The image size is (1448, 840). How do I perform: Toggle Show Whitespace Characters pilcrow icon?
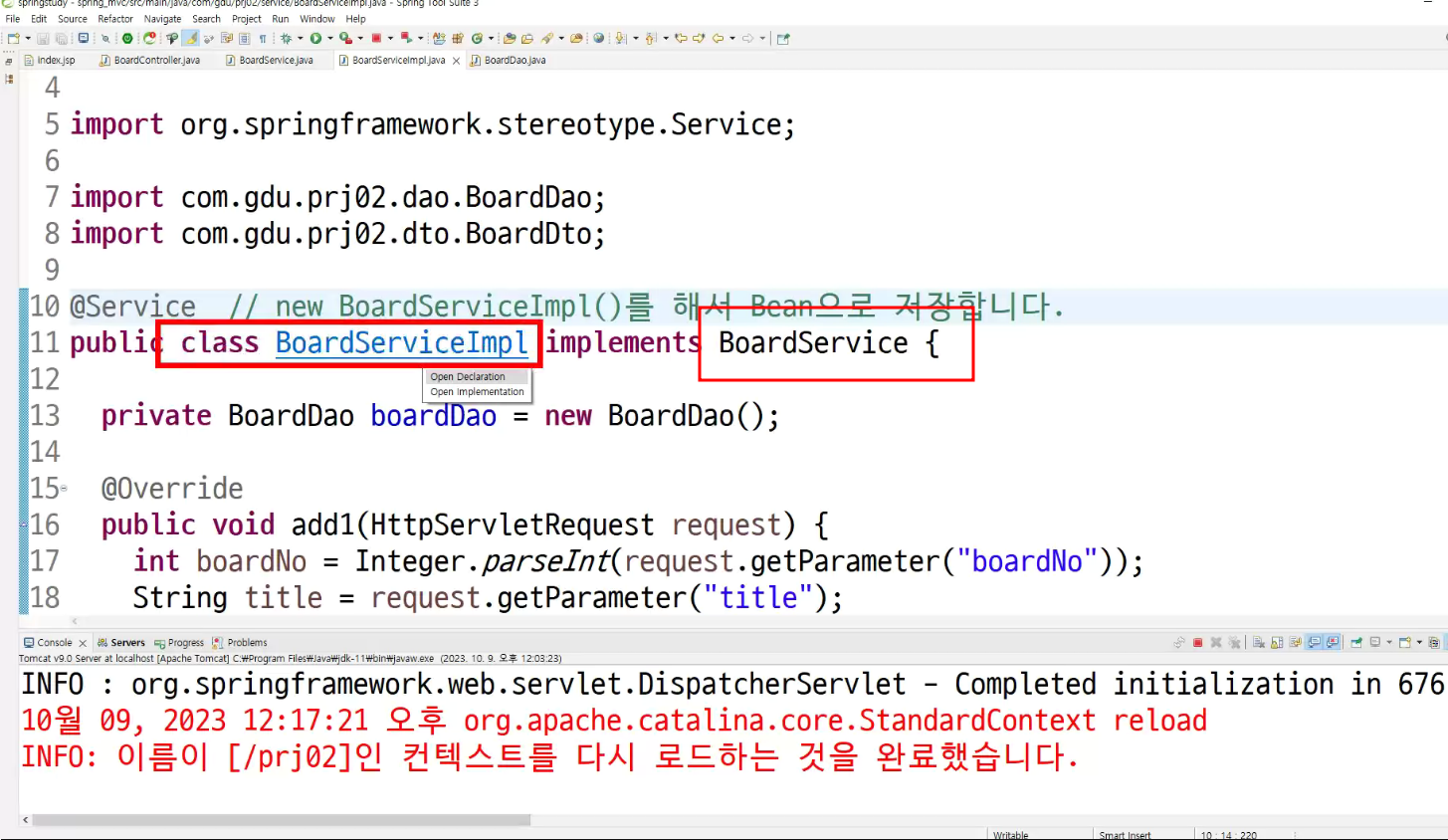click(x=263, y=39)
